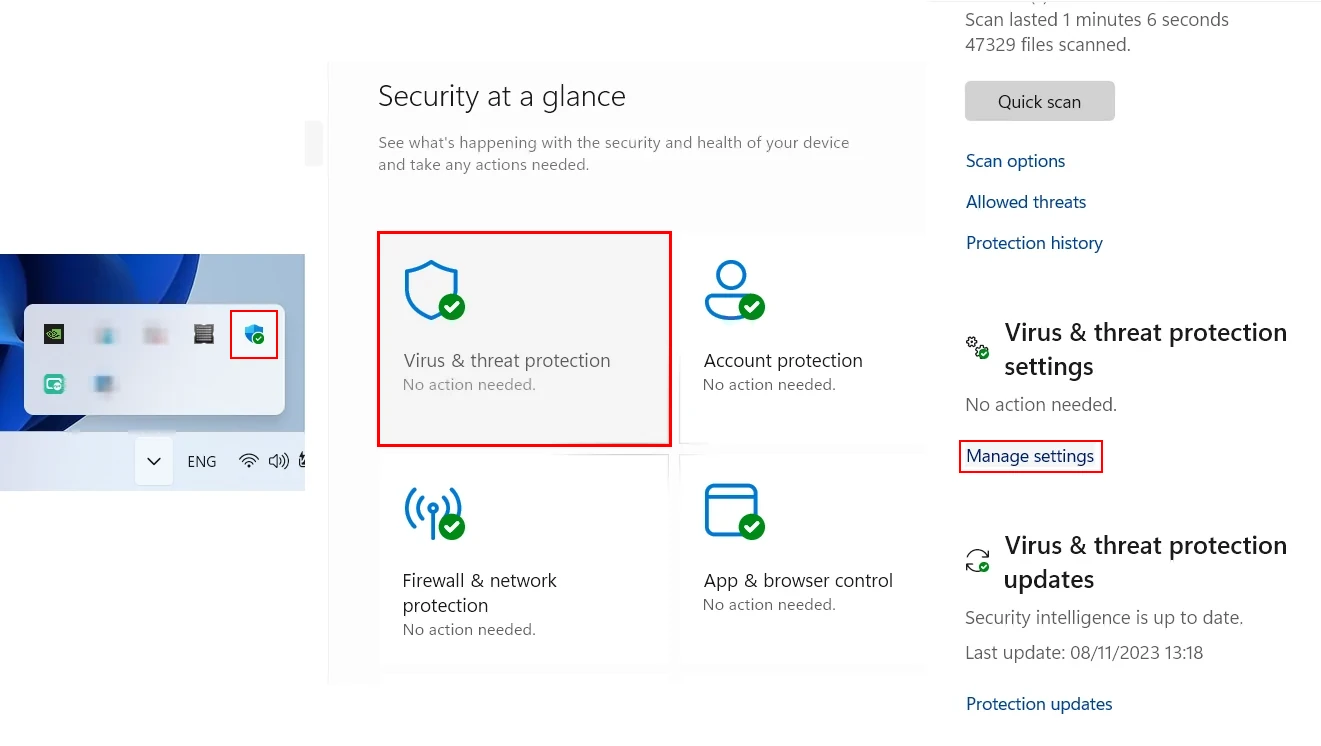Open Wi-Fi settings from the taskbar
The width and height of the screenshot is (1321, 746).
(247, 461)
